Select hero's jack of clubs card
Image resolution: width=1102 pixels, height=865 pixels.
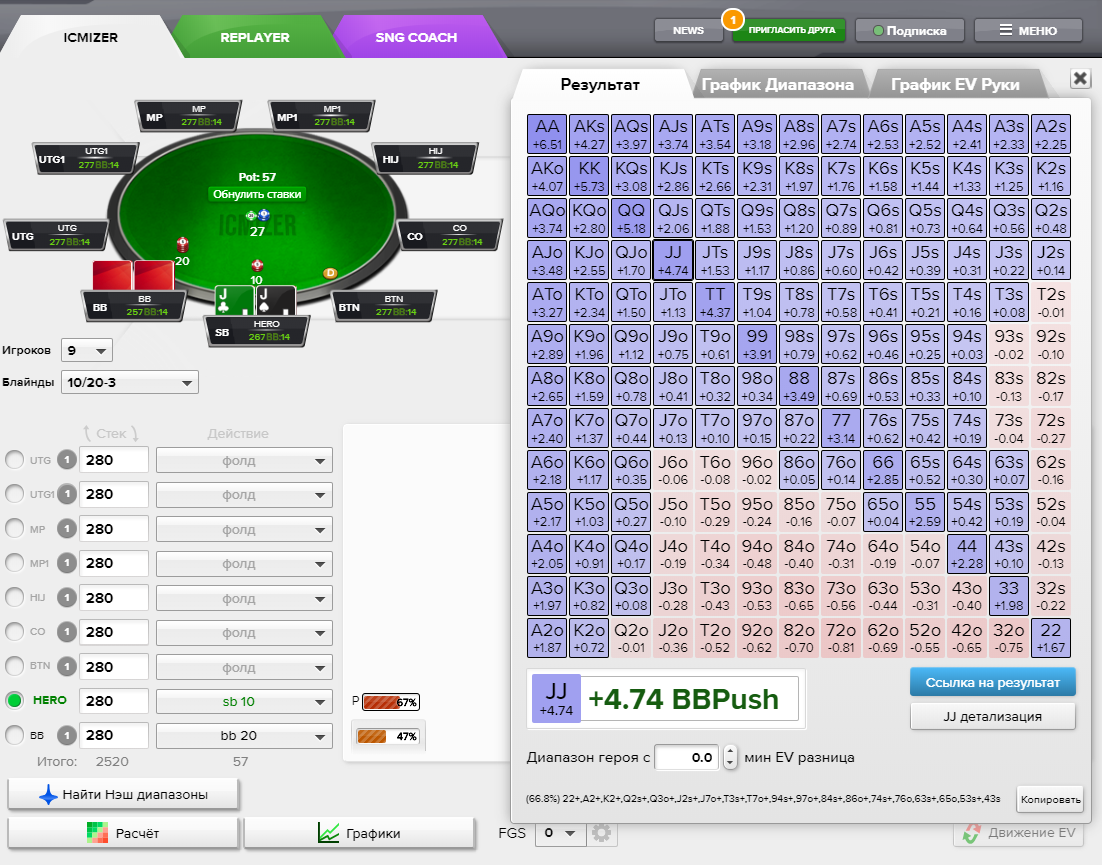click(234, 301)
